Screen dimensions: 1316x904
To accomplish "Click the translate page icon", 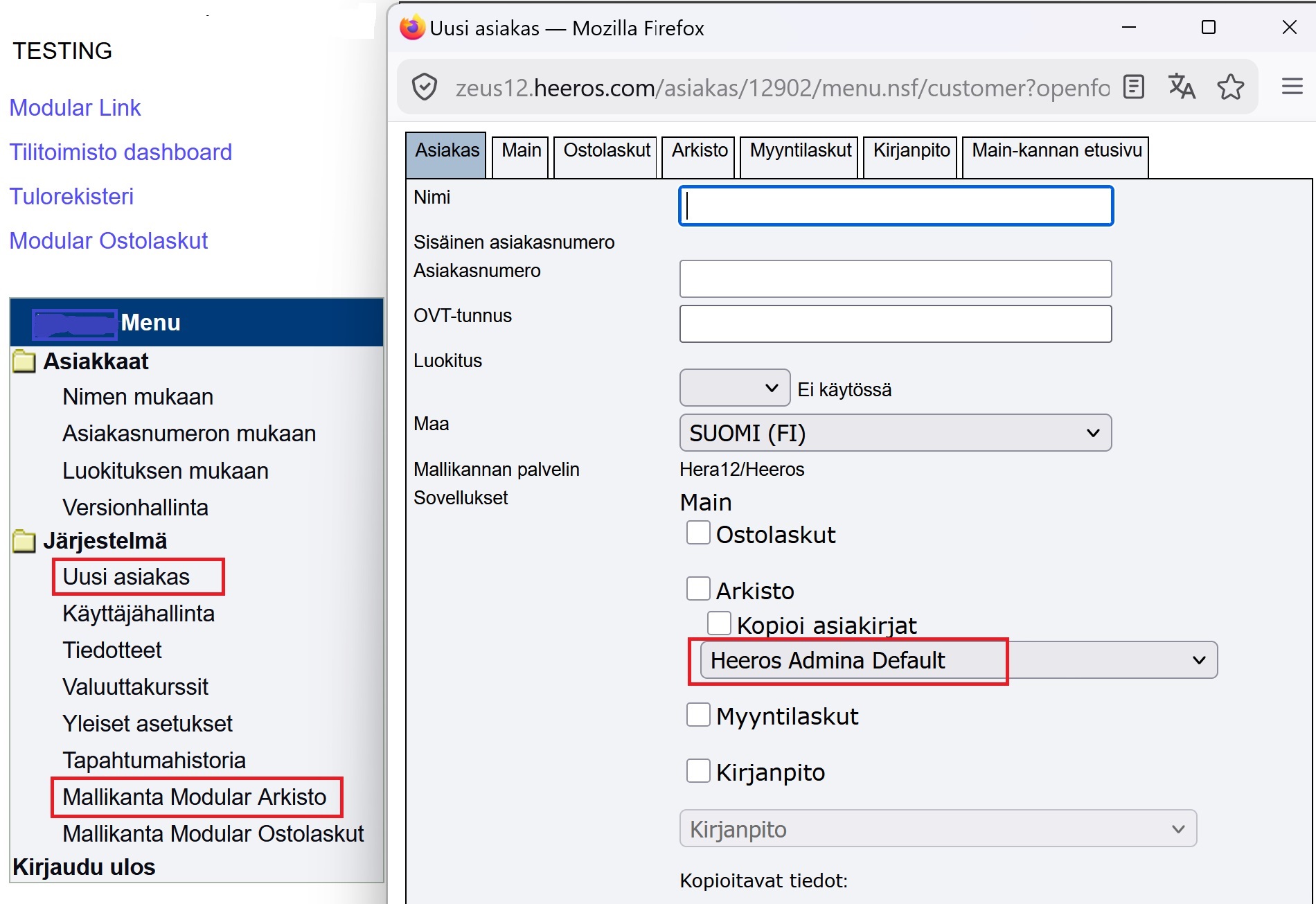I will pos(1182,87).
